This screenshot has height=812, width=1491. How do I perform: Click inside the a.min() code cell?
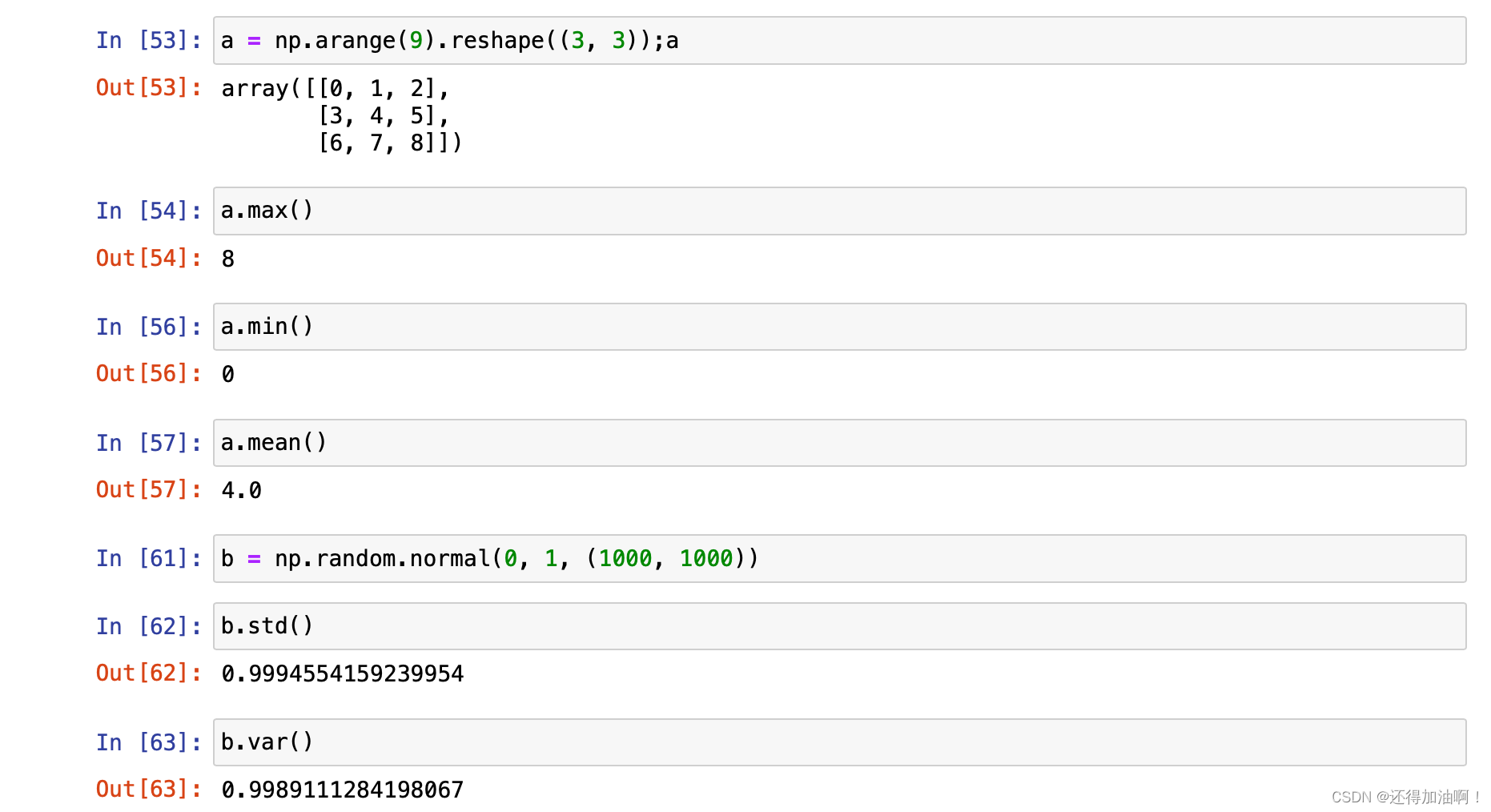[x=838, y=327]
